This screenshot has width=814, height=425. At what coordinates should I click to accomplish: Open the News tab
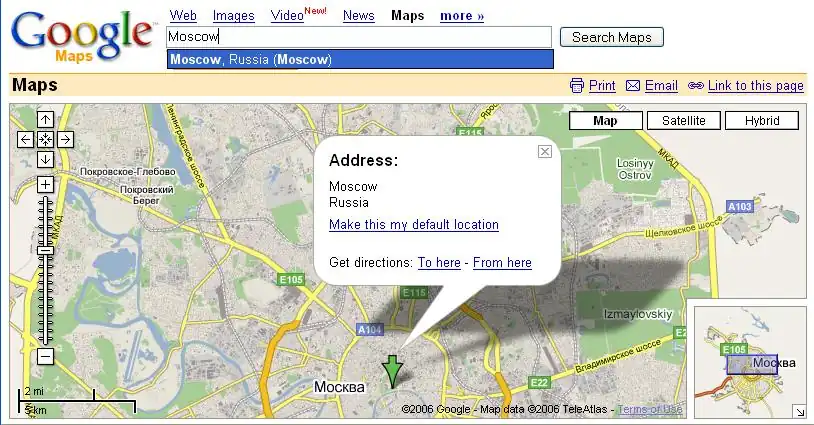coord(358,16)
